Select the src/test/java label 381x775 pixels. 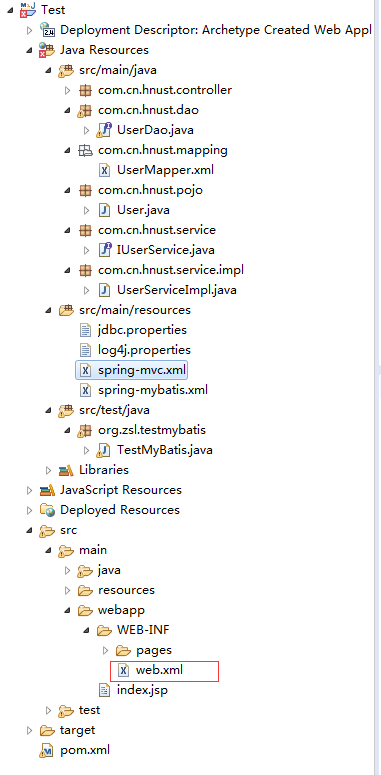tap(114, 410)
